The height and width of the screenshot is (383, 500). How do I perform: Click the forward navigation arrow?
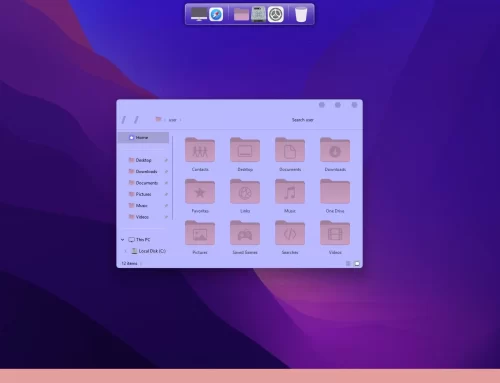[136, 120]
